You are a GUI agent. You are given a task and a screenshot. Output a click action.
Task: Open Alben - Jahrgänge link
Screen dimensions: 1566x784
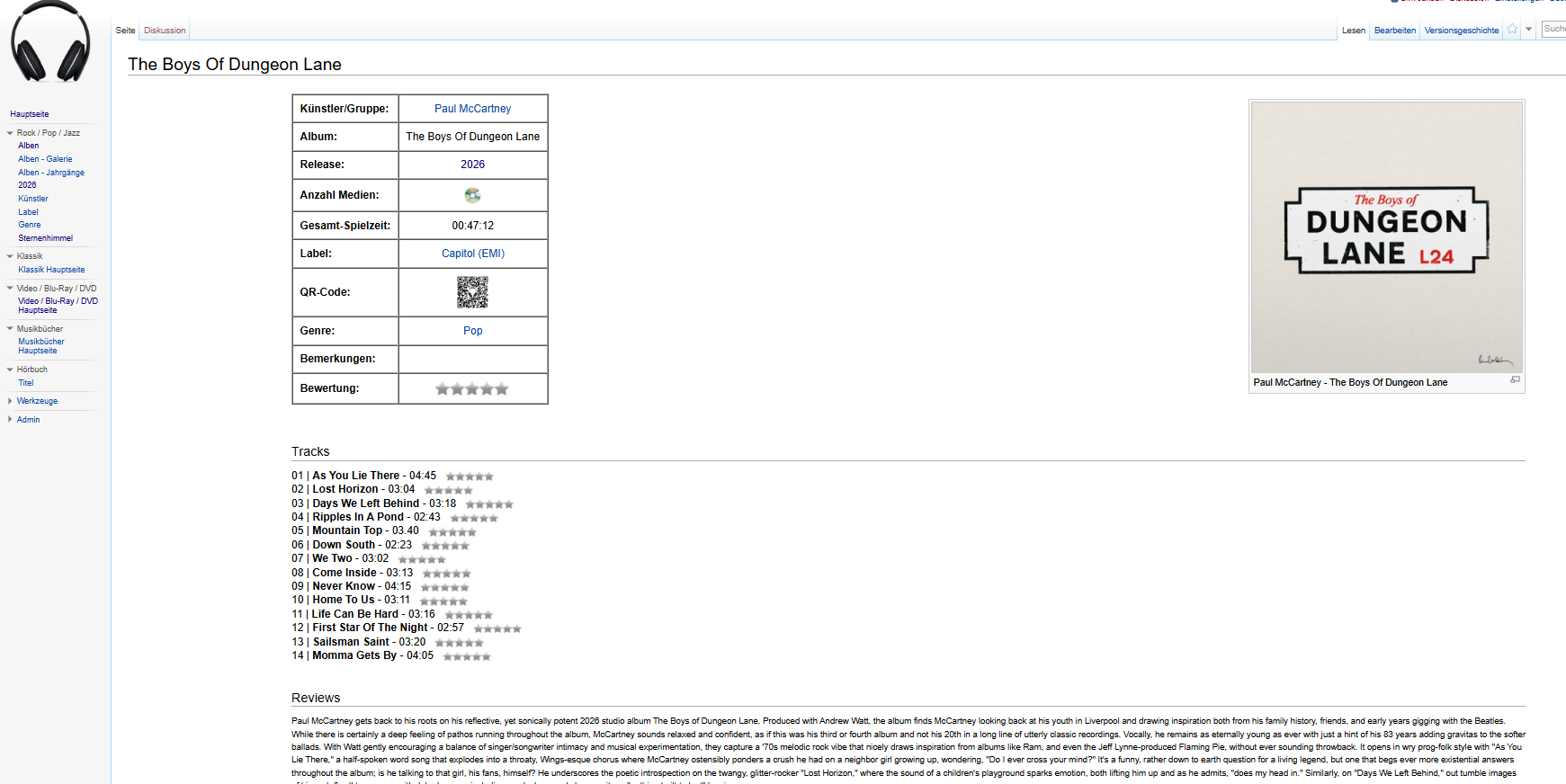[51, 173]
